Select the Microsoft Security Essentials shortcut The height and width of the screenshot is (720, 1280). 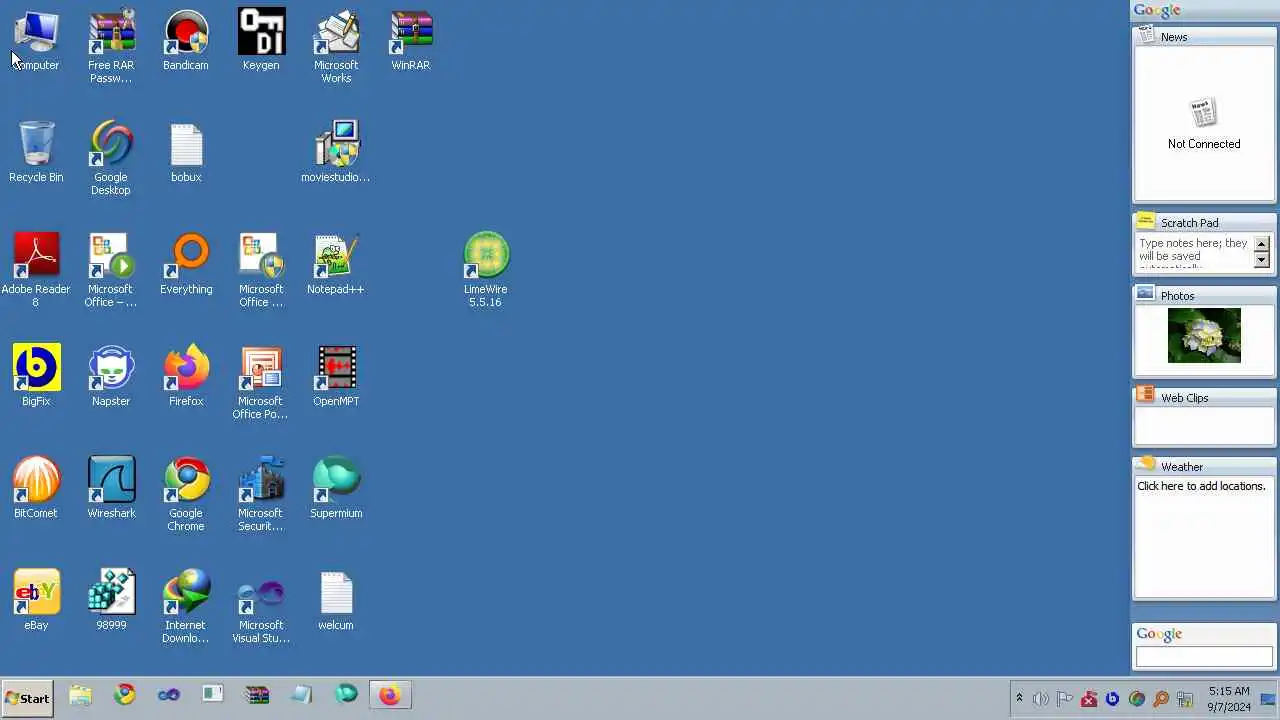coord(261,494)
